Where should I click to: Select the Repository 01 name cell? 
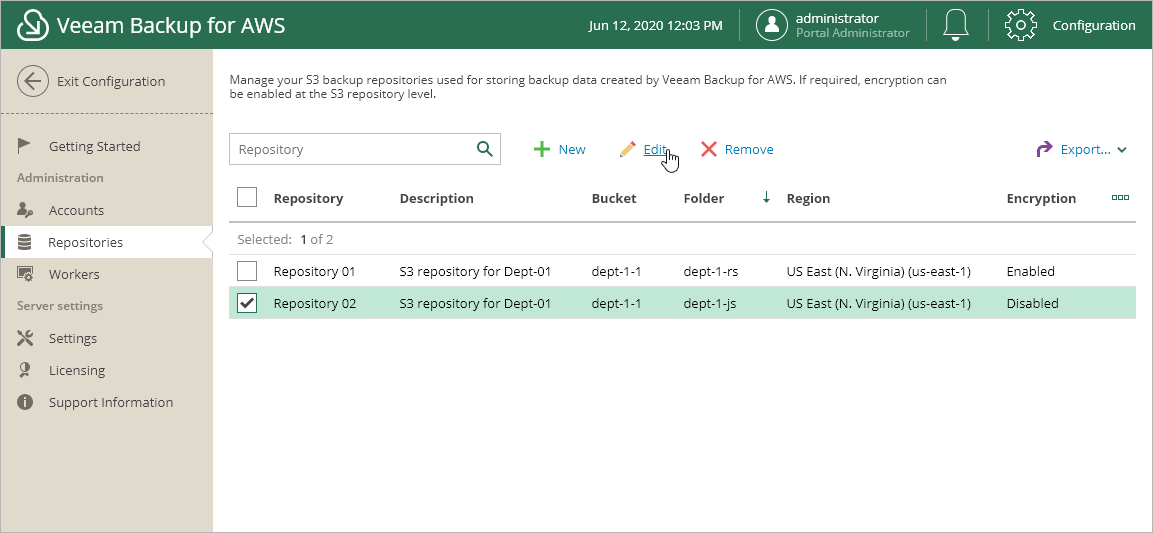pos(315,271)
